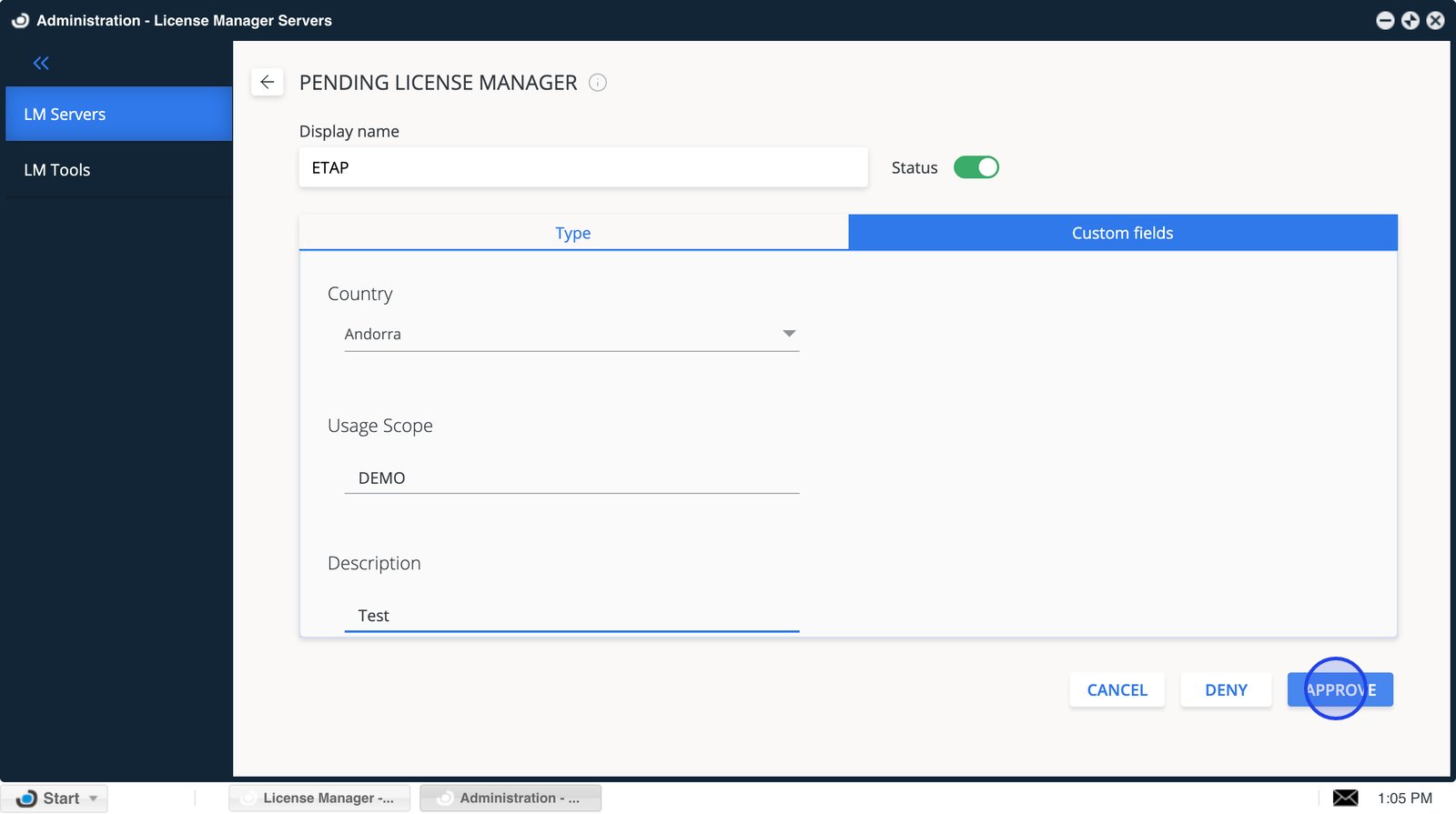
Task: Switch to the Type tab
Action: pos(573,233)
